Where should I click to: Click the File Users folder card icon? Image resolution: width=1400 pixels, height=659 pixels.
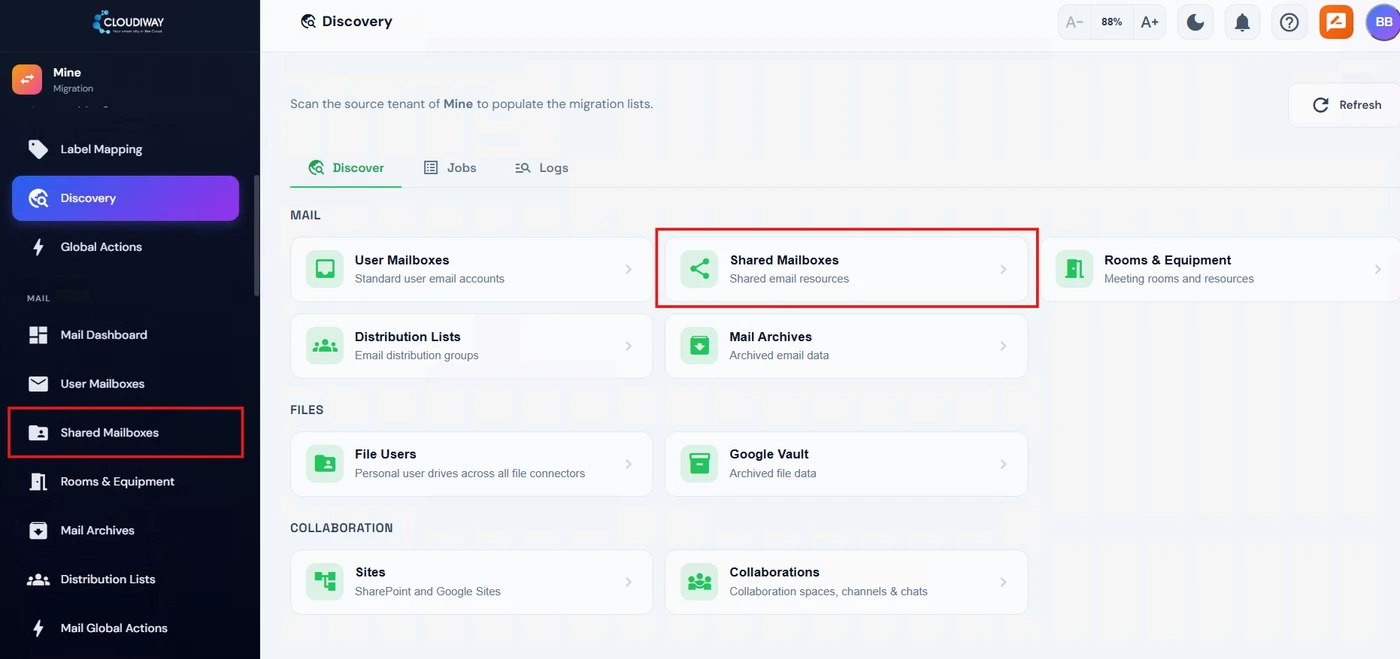[325, 464]
